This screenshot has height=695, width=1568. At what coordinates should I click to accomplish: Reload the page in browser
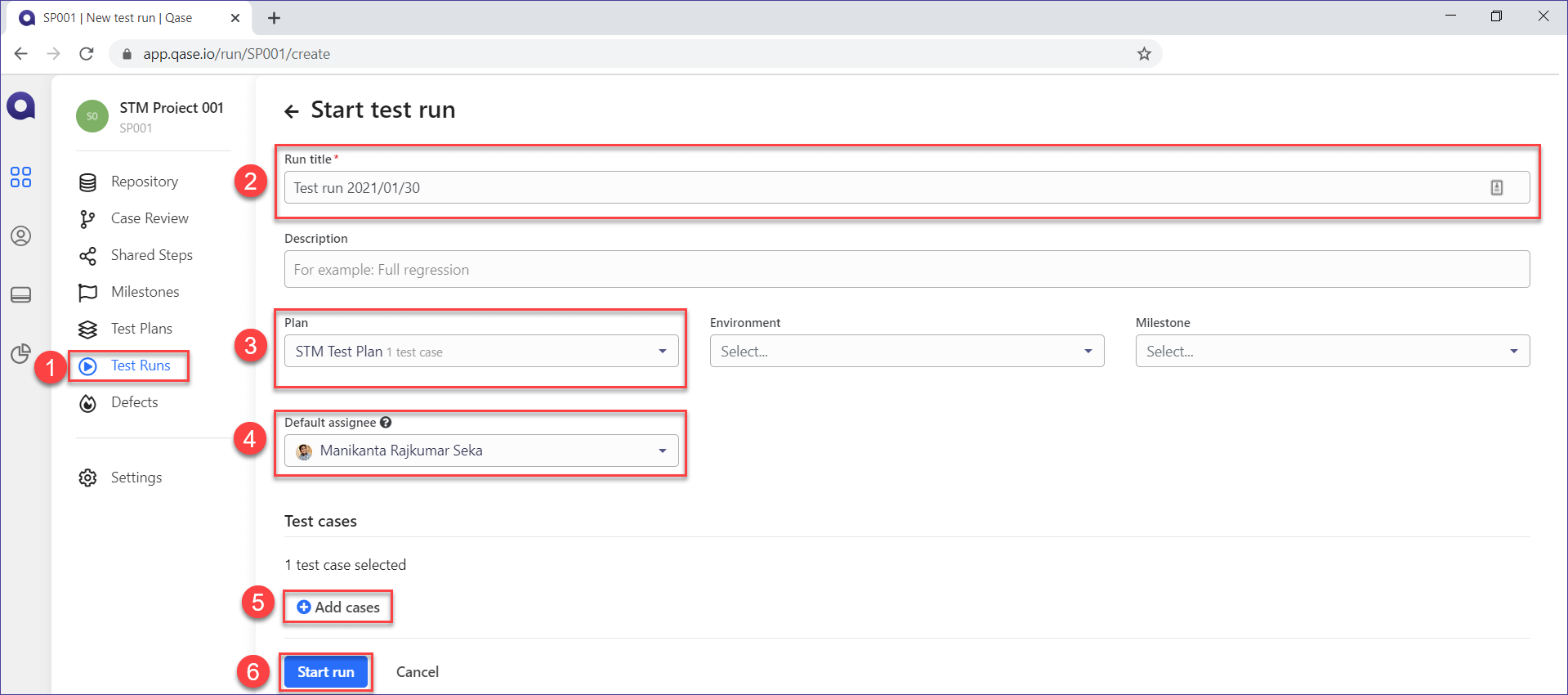pyautogui.click(x=87, y=54)
